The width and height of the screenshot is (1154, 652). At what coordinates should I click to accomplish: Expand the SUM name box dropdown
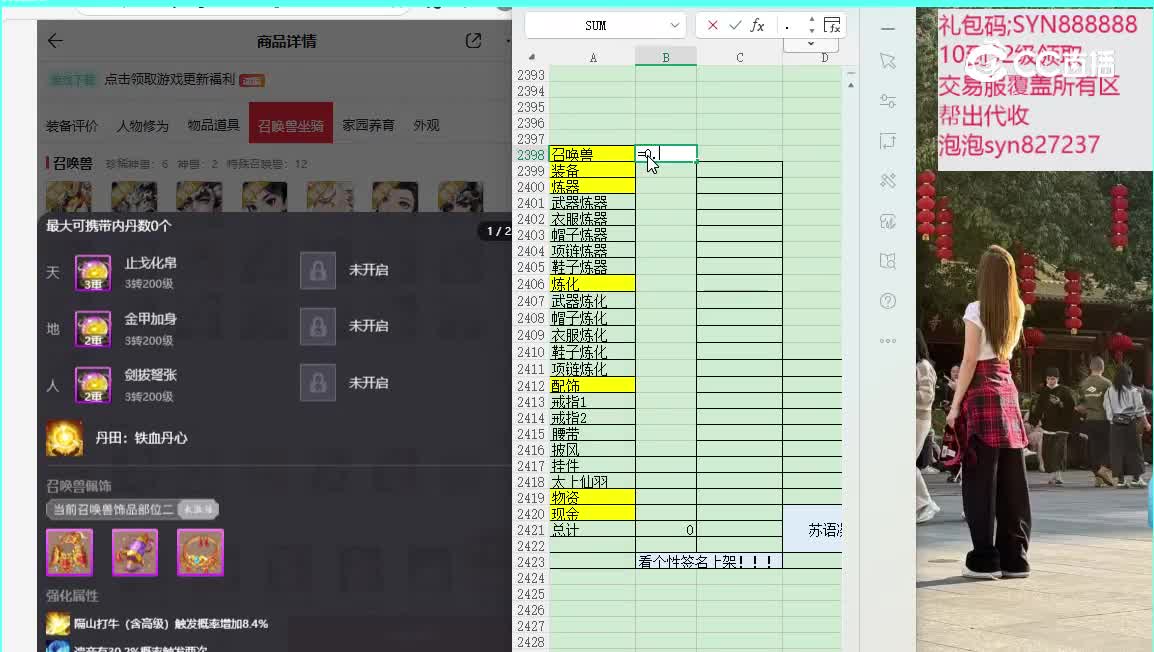674,26
